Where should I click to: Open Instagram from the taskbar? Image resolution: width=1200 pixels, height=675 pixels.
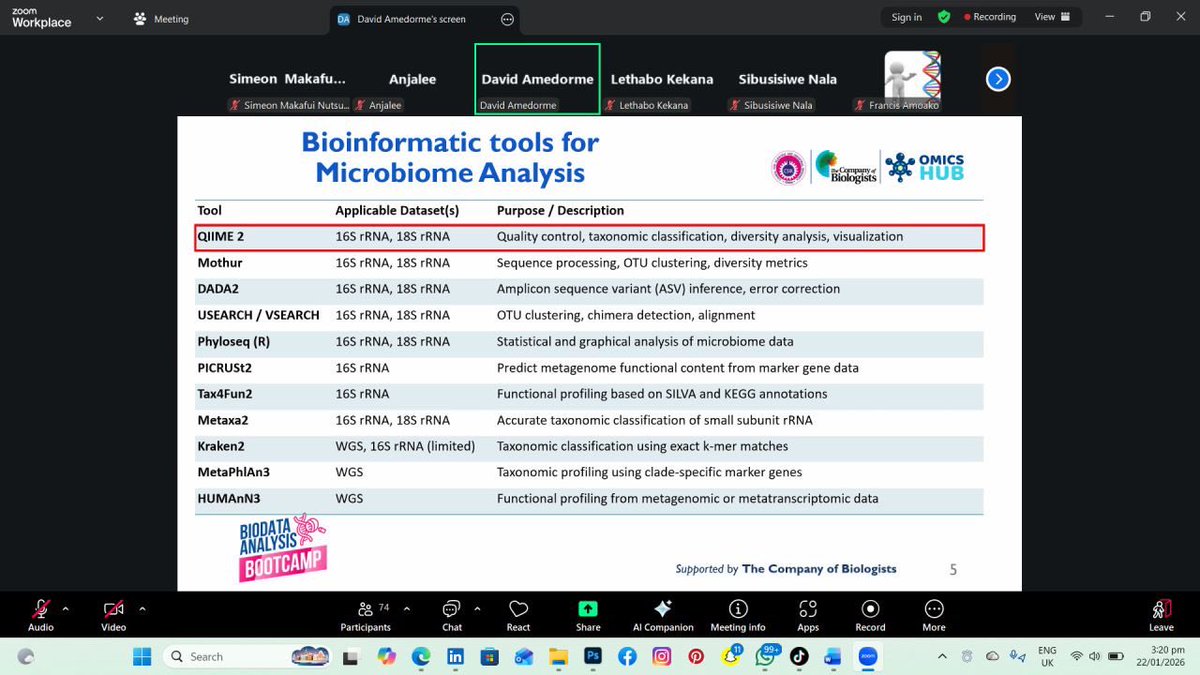(x=662, y=656)
